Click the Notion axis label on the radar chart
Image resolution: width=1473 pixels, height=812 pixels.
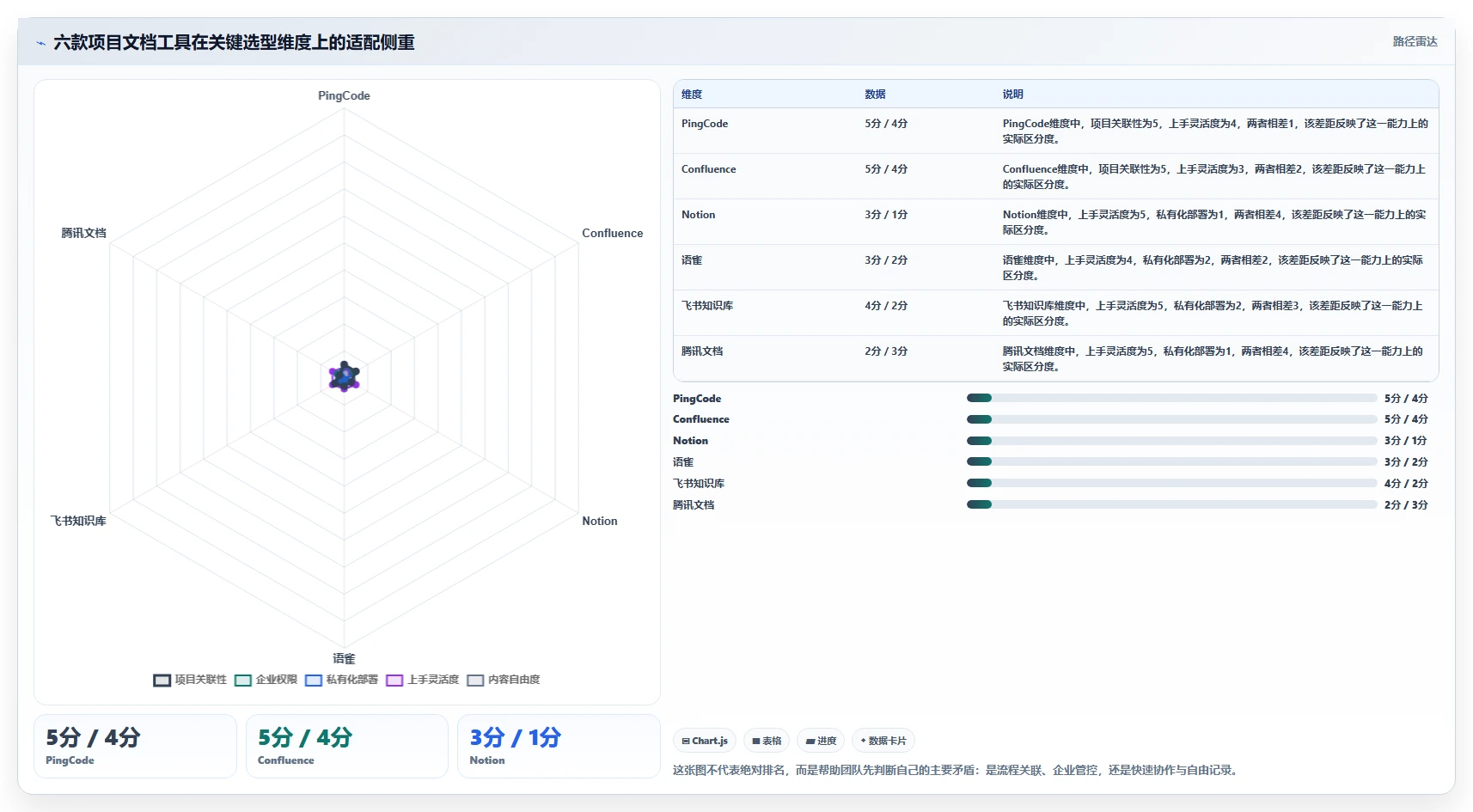599,521
